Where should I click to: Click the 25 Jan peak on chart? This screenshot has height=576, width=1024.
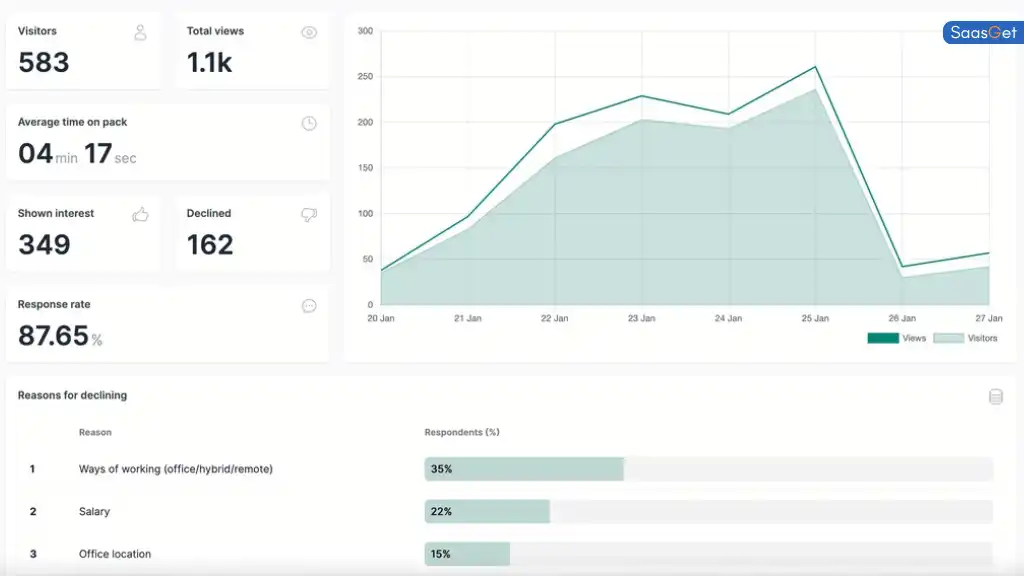point(815,68)
